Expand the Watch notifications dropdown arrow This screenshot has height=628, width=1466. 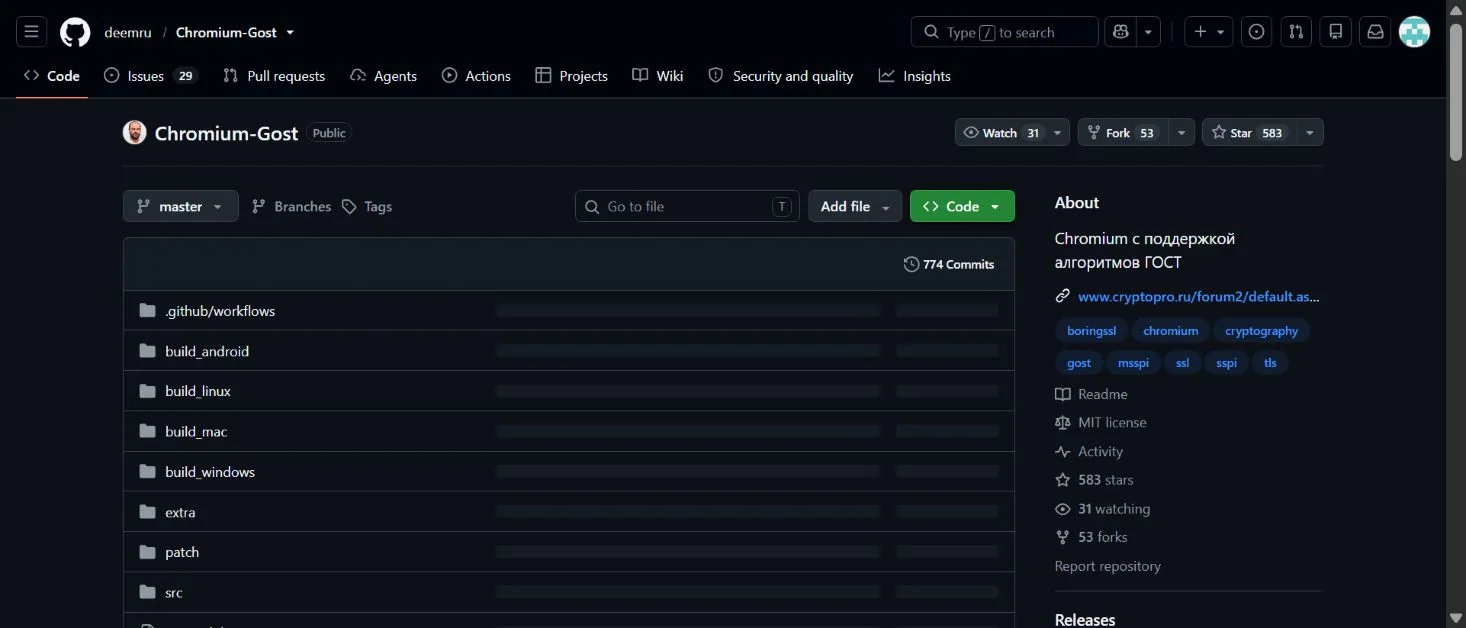[x=1058, y=133]
